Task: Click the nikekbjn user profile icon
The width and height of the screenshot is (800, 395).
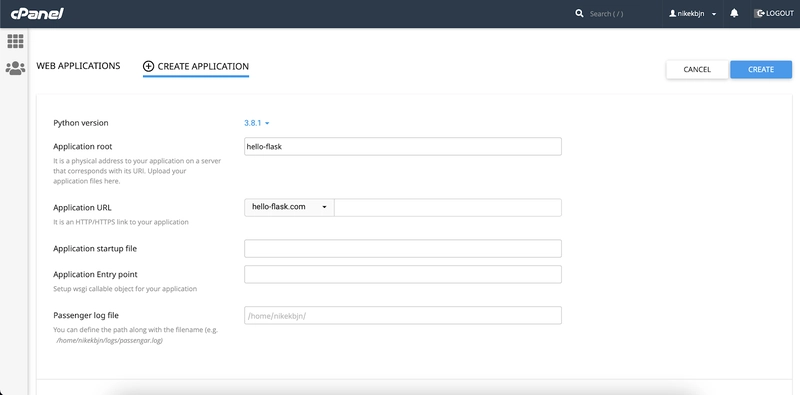Action: tap(672, 14)
